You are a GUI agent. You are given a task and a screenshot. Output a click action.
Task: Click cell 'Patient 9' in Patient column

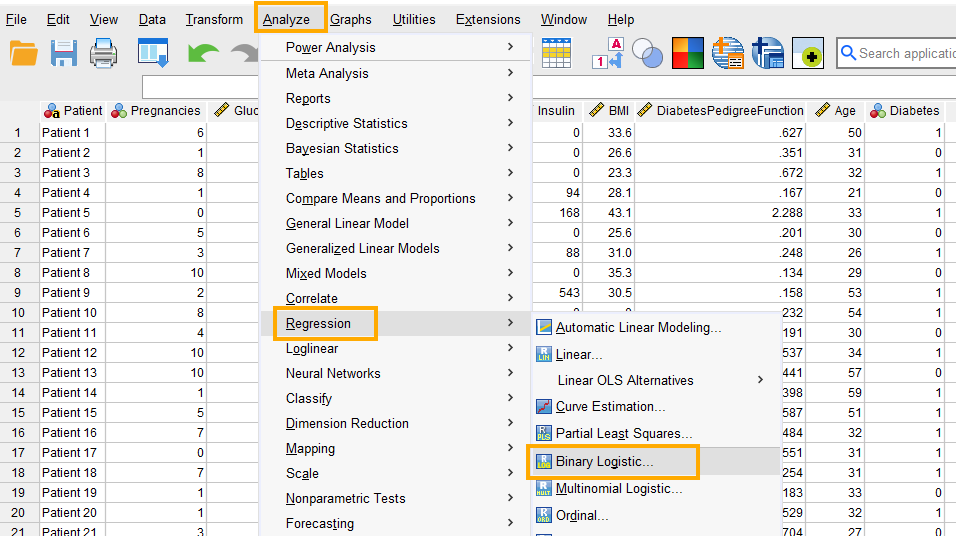click(x=73, y=293)
